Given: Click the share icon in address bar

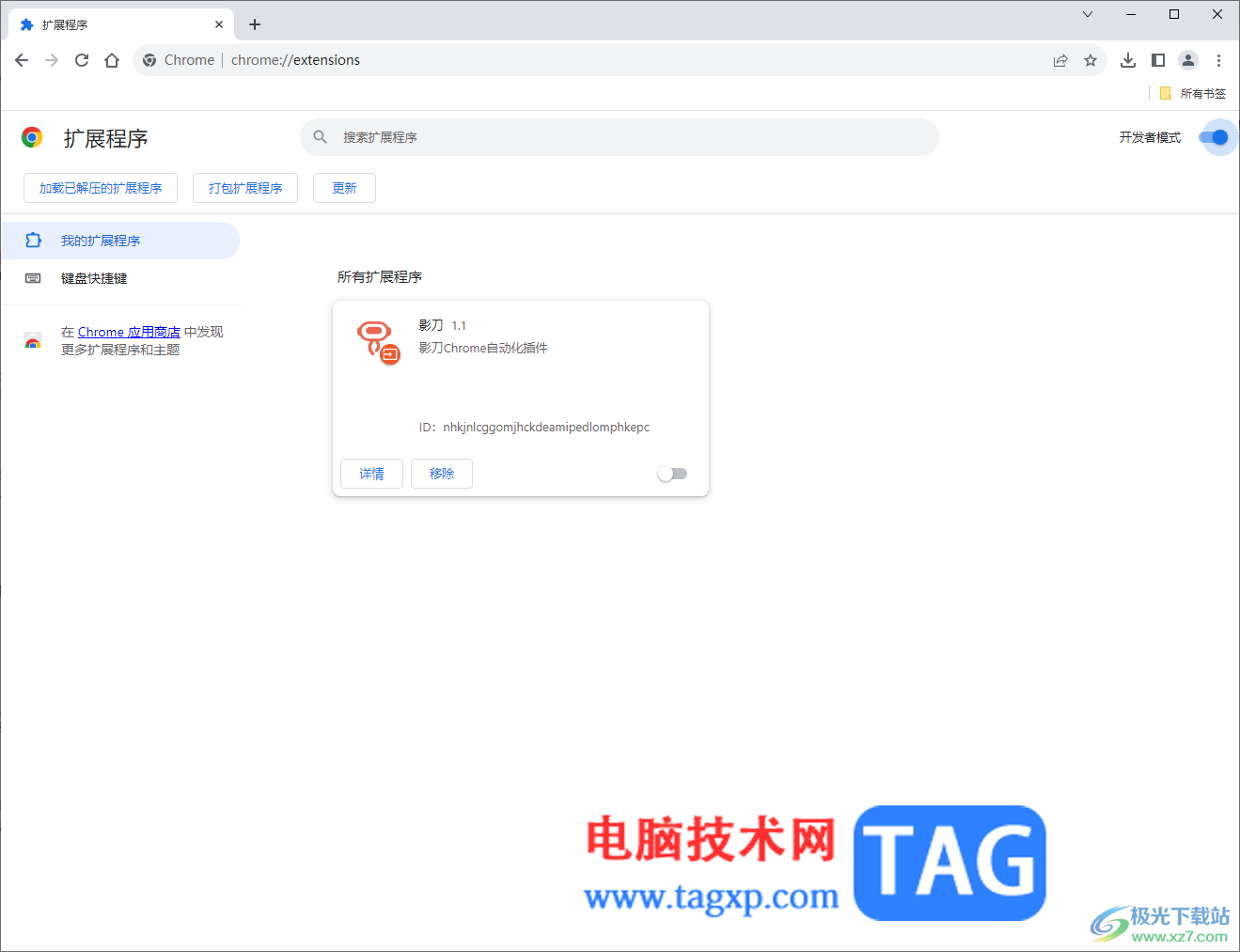Looking at the screenshot, I should pyautogui.click(x=1060, y=59).
